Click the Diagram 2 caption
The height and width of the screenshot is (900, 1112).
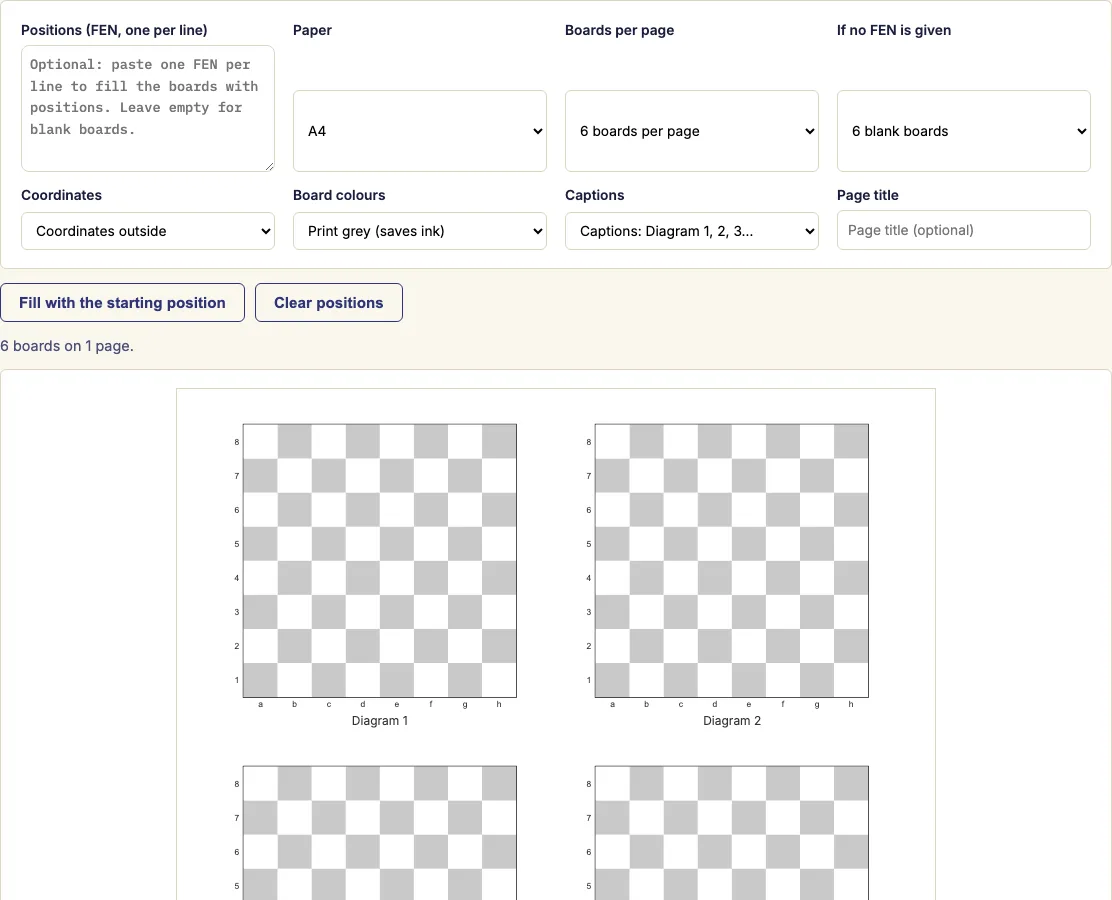coord(732,721)
